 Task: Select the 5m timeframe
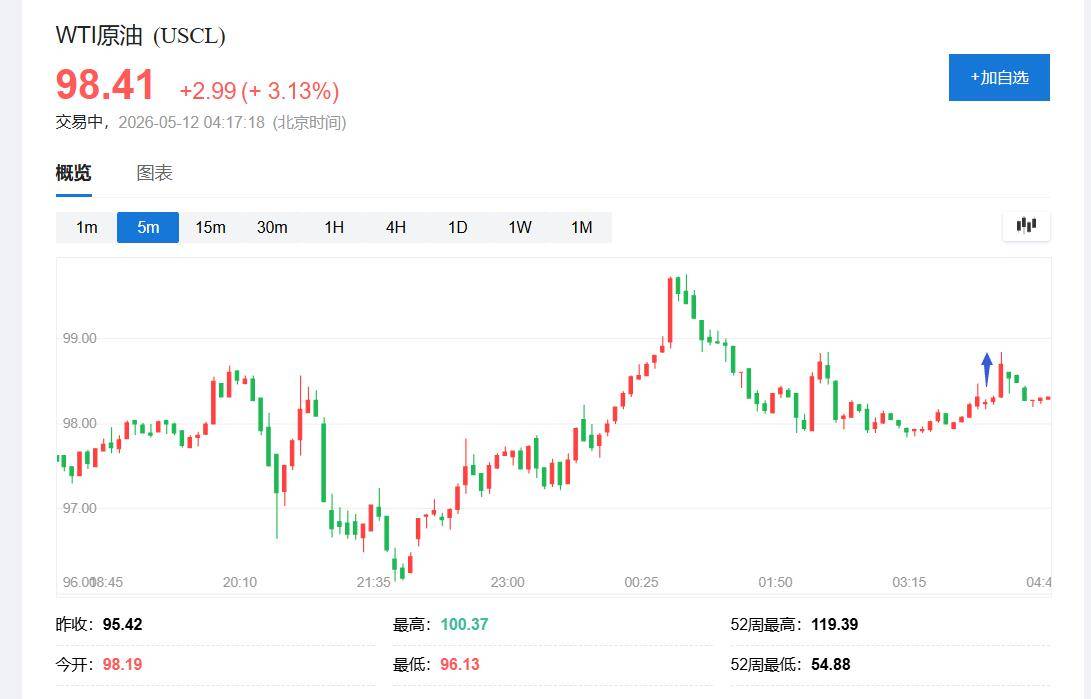(148, 227)
